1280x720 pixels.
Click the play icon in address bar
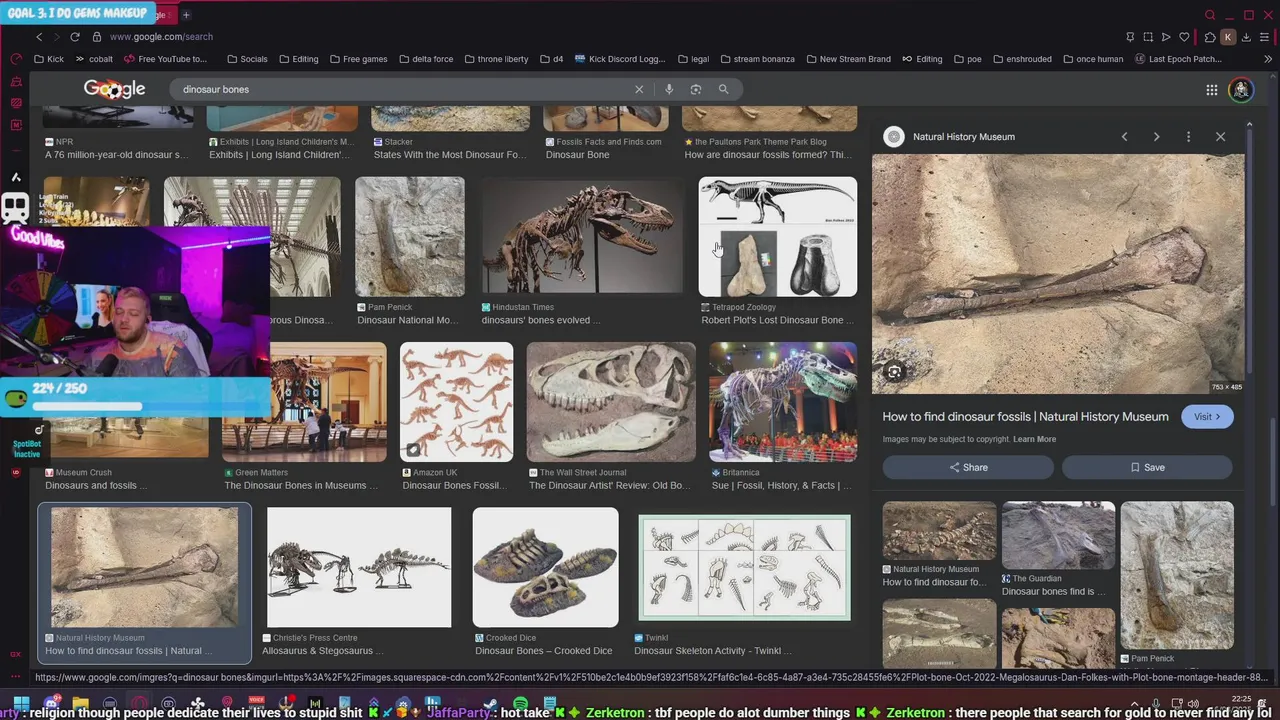(1166, 37)
